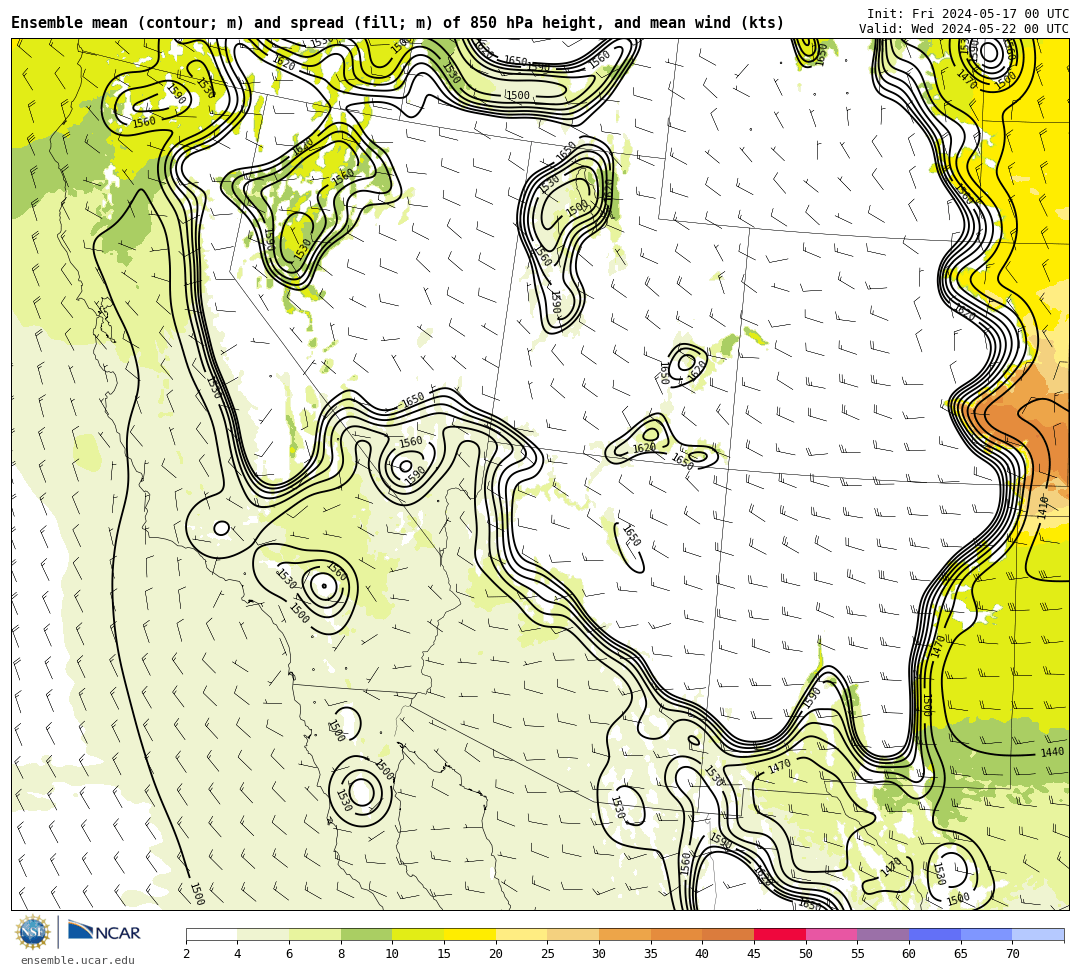Pick the orange 30–35 m colorbar segment
The height and width of the screenshot is (973, 1080).
[625, 934]
